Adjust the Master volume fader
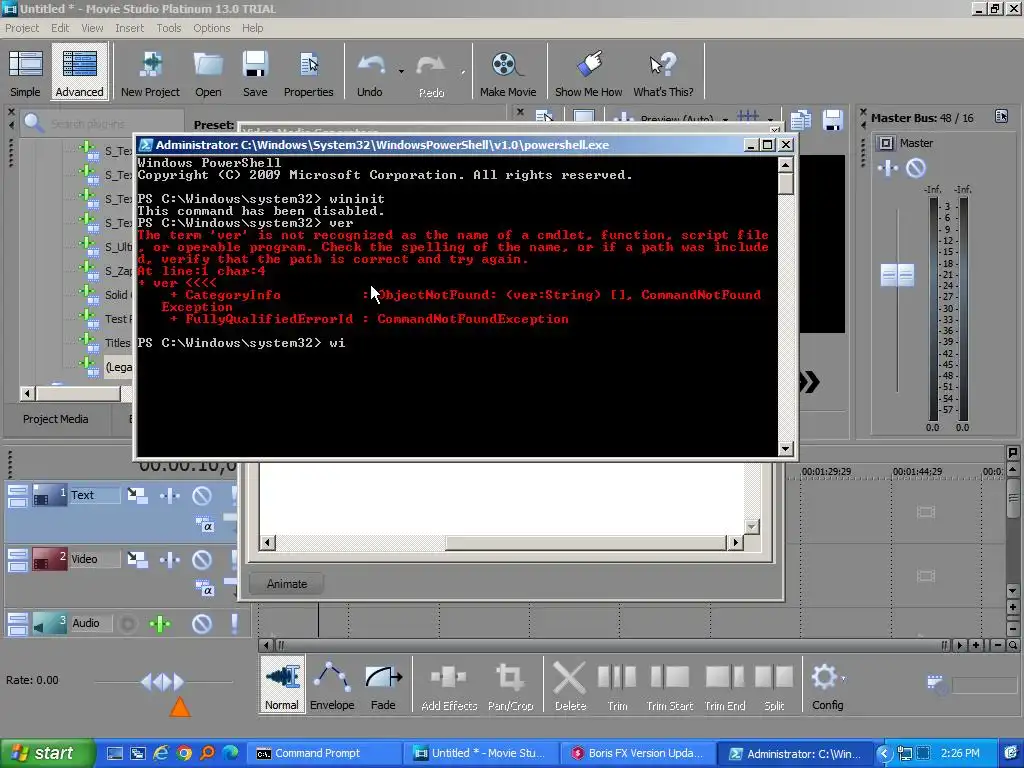 [897, 274]
